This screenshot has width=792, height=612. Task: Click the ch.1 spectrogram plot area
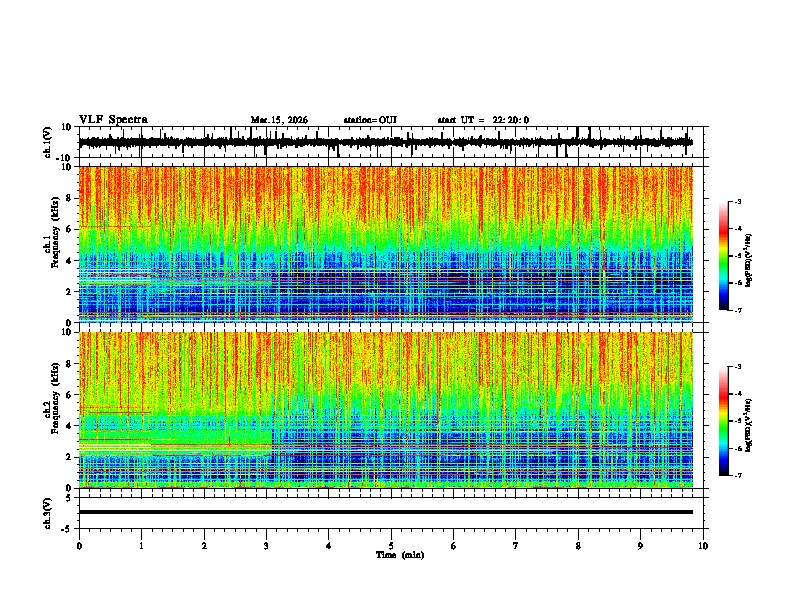[x=386, y=244]
